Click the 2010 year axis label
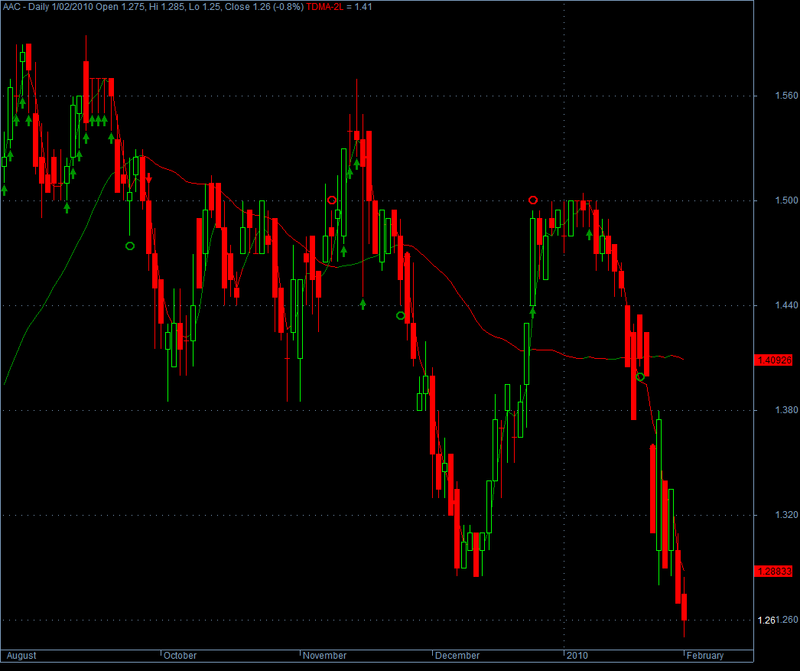This screenshot has height=671, width=800. 578,656
